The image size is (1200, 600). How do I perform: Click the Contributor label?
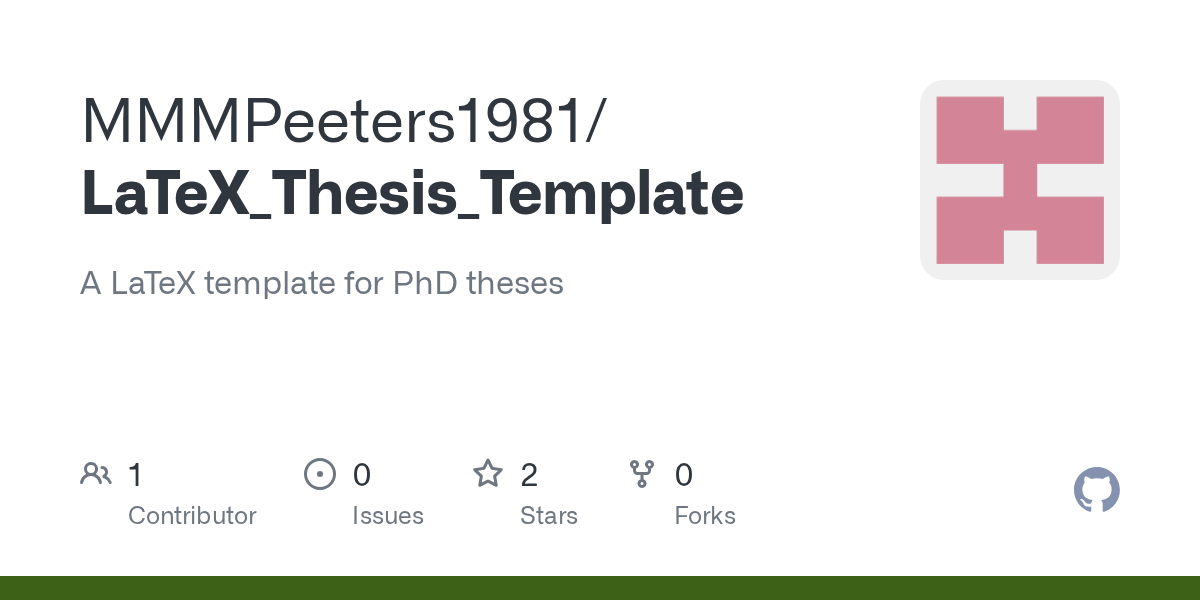coord(192,516)
